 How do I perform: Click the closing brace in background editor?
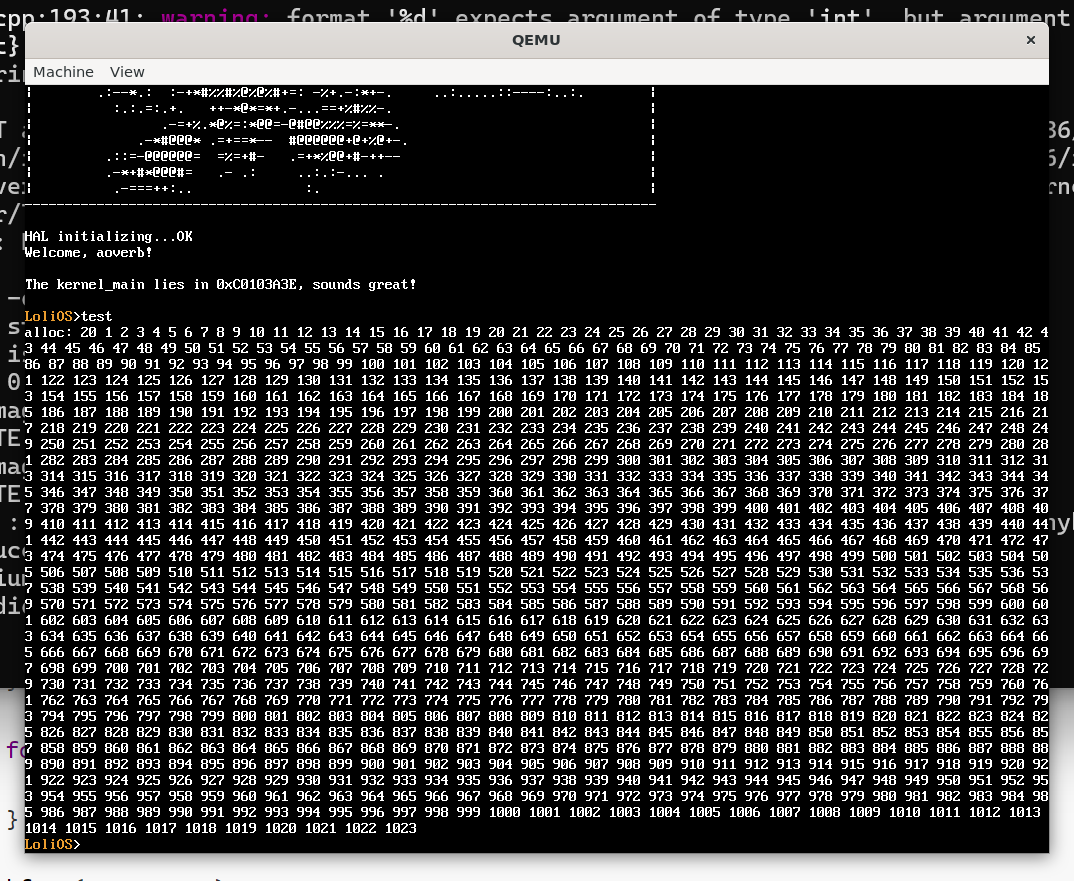(x=12, y=820)
